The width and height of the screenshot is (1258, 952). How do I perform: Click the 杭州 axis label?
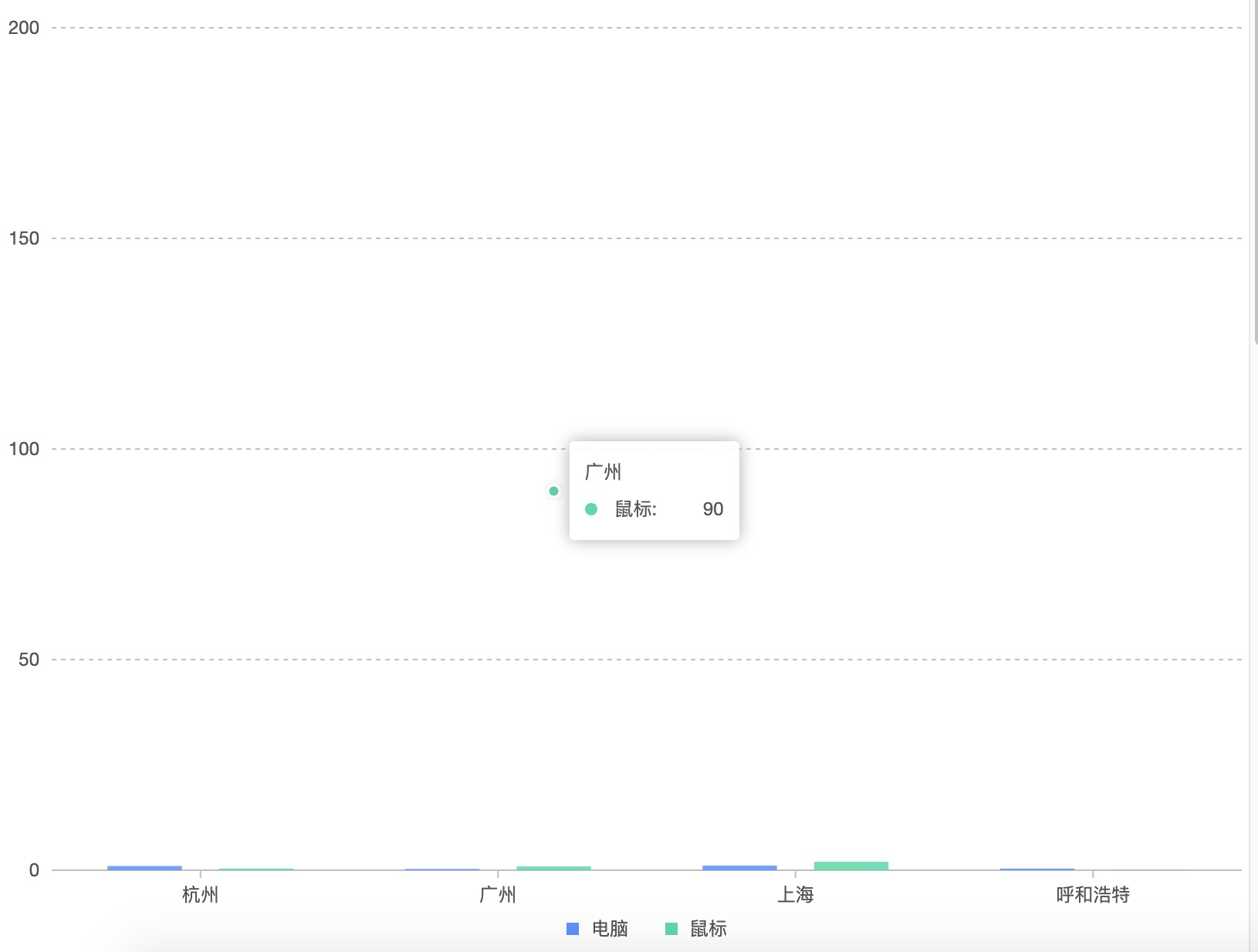[x=201, y=895]
